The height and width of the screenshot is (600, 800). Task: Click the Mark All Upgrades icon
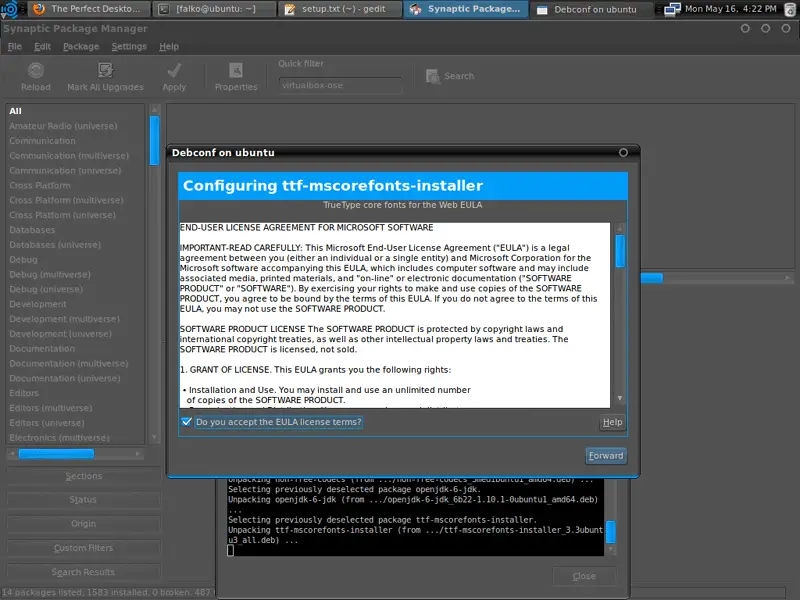point(105,70)
